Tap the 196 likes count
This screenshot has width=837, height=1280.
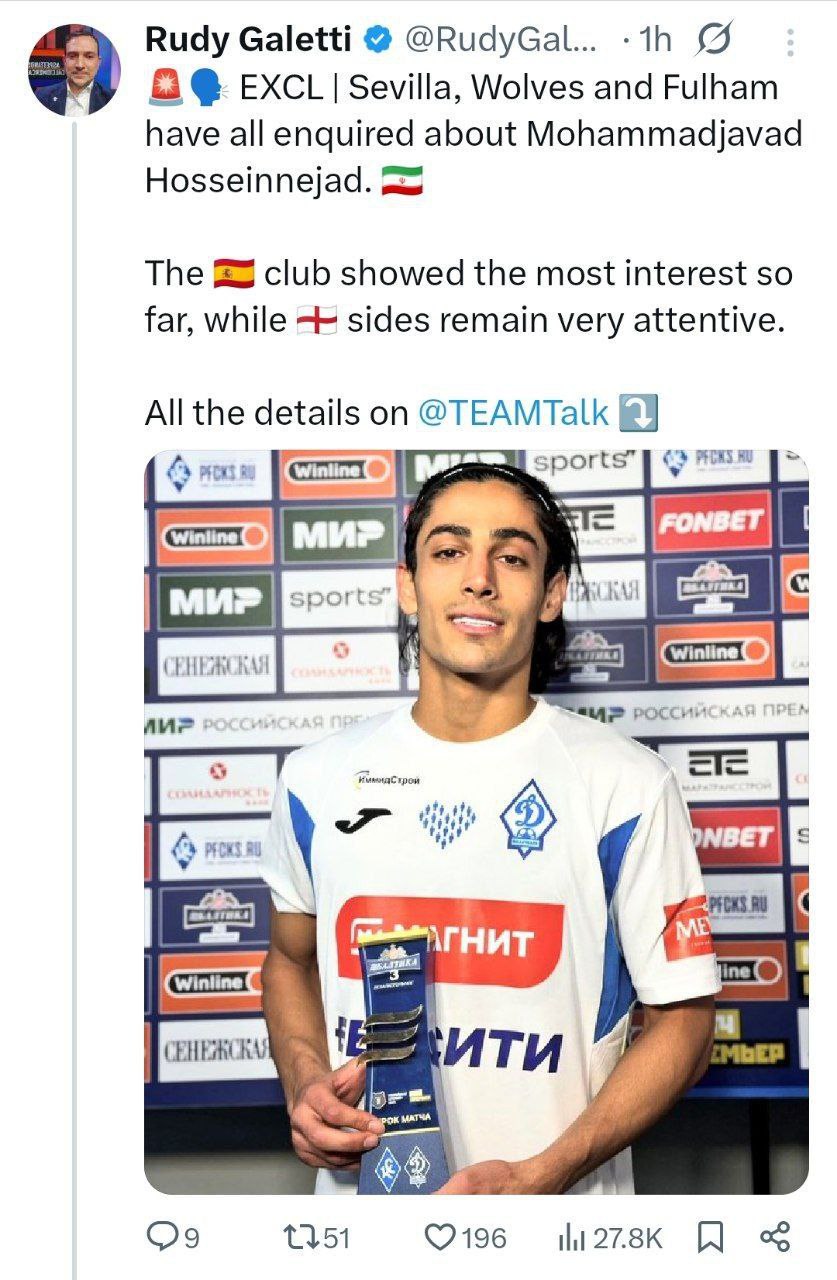483,1238
